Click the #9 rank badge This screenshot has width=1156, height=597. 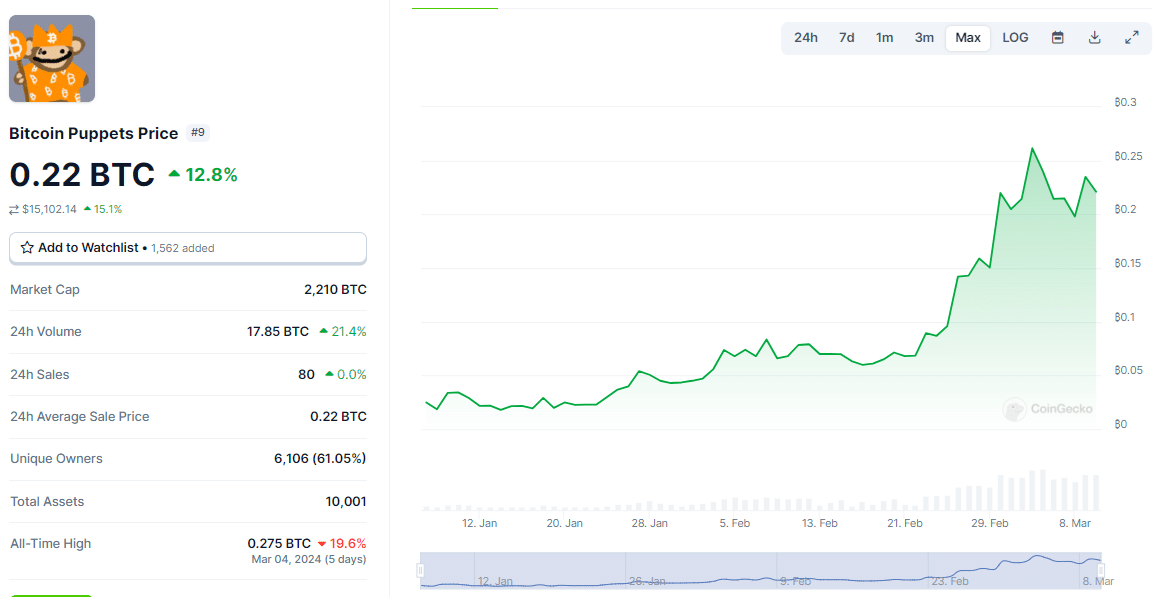198,133
